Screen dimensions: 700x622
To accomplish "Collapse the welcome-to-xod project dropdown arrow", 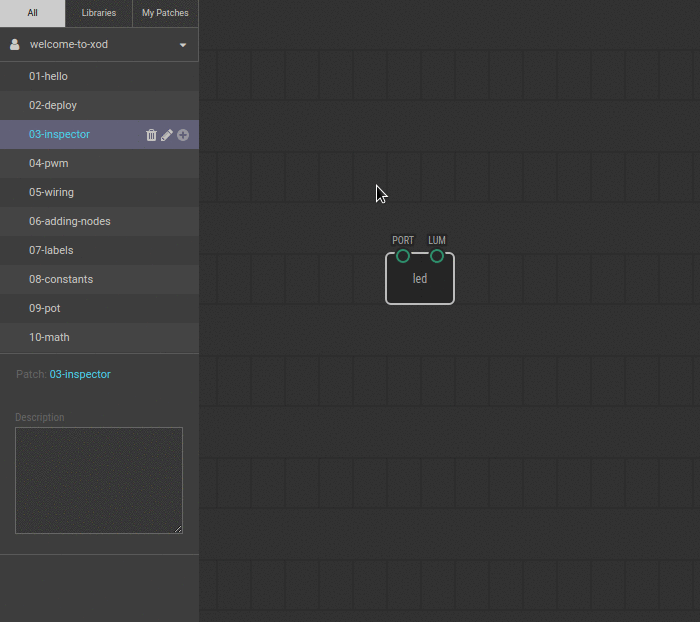I will [183, 46].
